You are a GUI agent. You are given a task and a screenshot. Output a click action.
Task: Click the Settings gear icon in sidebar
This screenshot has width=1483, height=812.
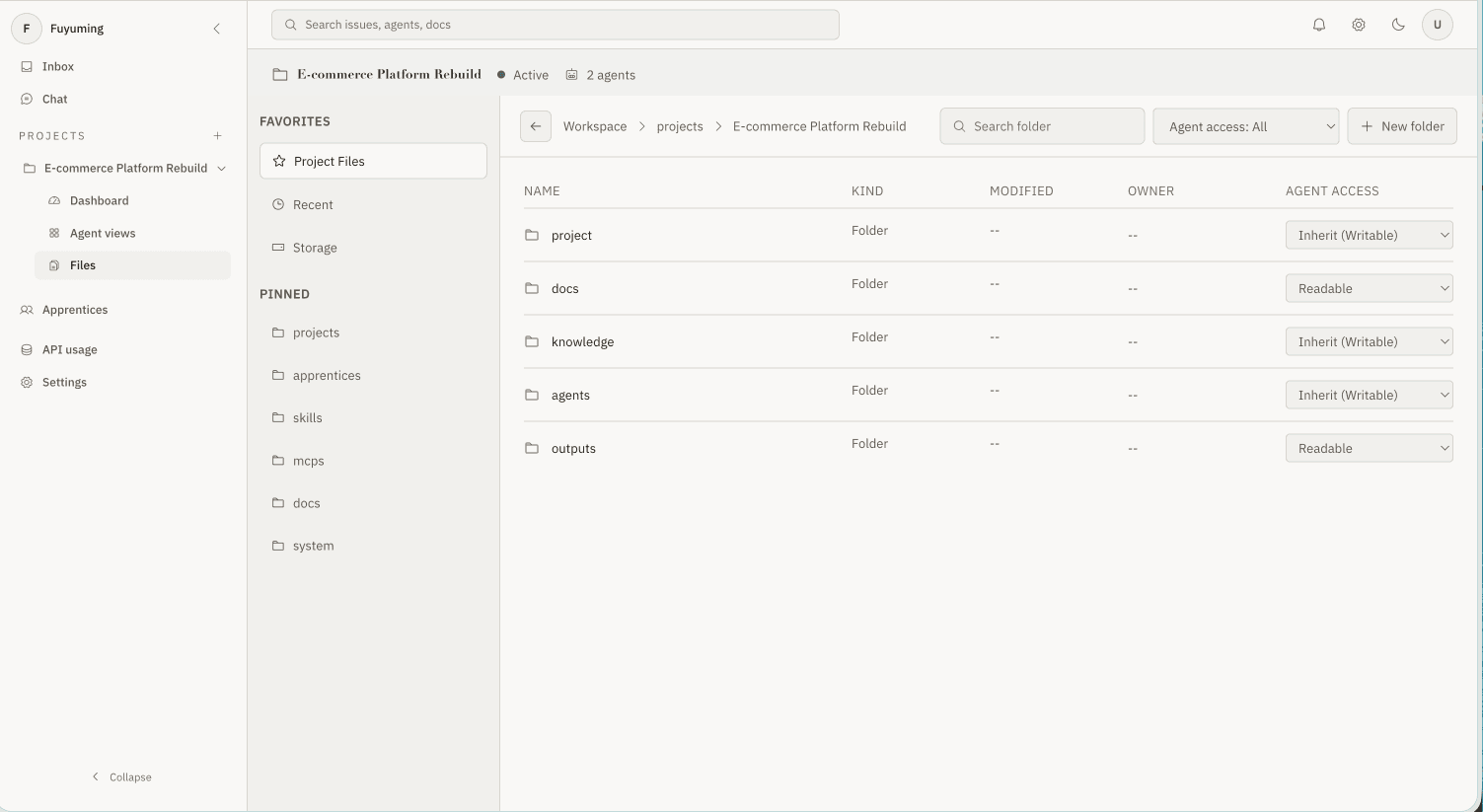click(x=27, y=382)
